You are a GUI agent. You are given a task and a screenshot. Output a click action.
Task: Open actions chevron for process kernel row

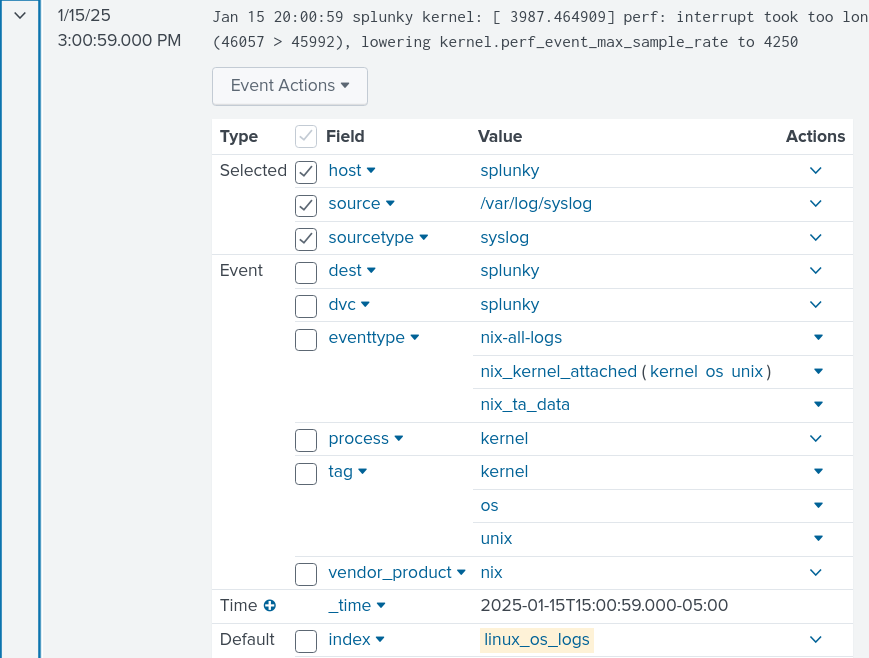tap(816, 439)
